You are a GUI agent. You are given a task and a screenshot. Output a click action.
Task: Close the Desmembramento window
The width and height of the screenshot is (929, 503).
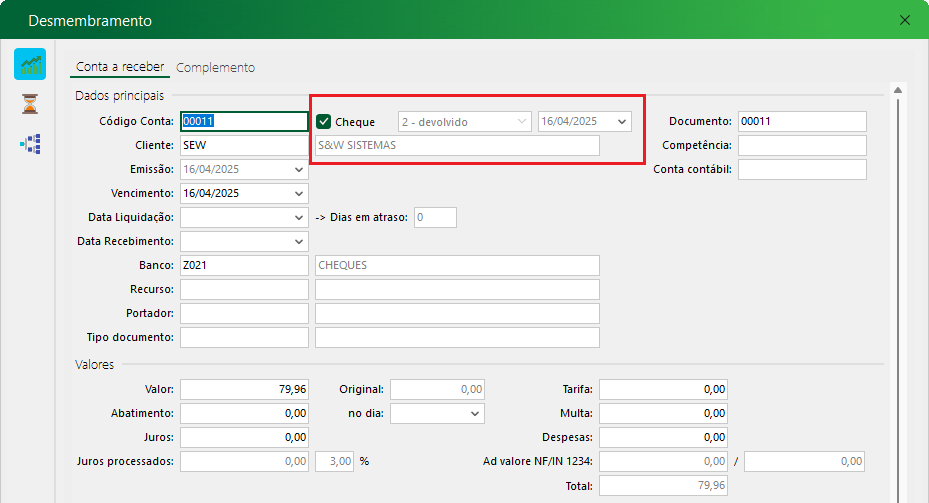[x=905, y=20]
